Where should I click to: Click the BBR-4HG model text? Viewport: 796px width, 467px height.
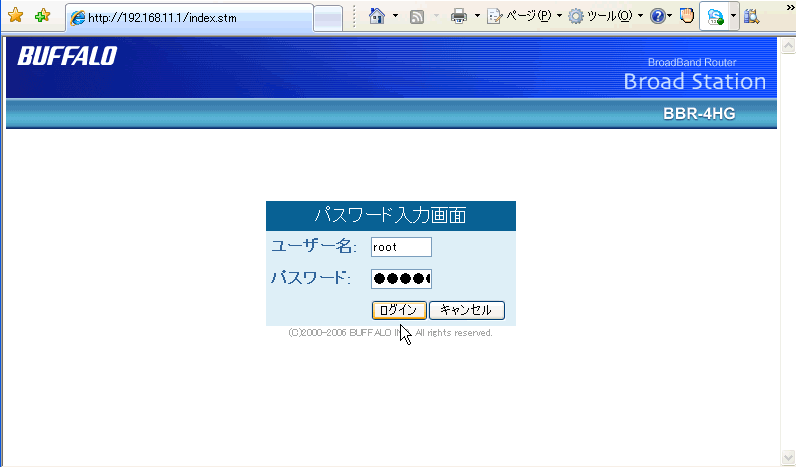pyautogui.click(x=699, y=114)
